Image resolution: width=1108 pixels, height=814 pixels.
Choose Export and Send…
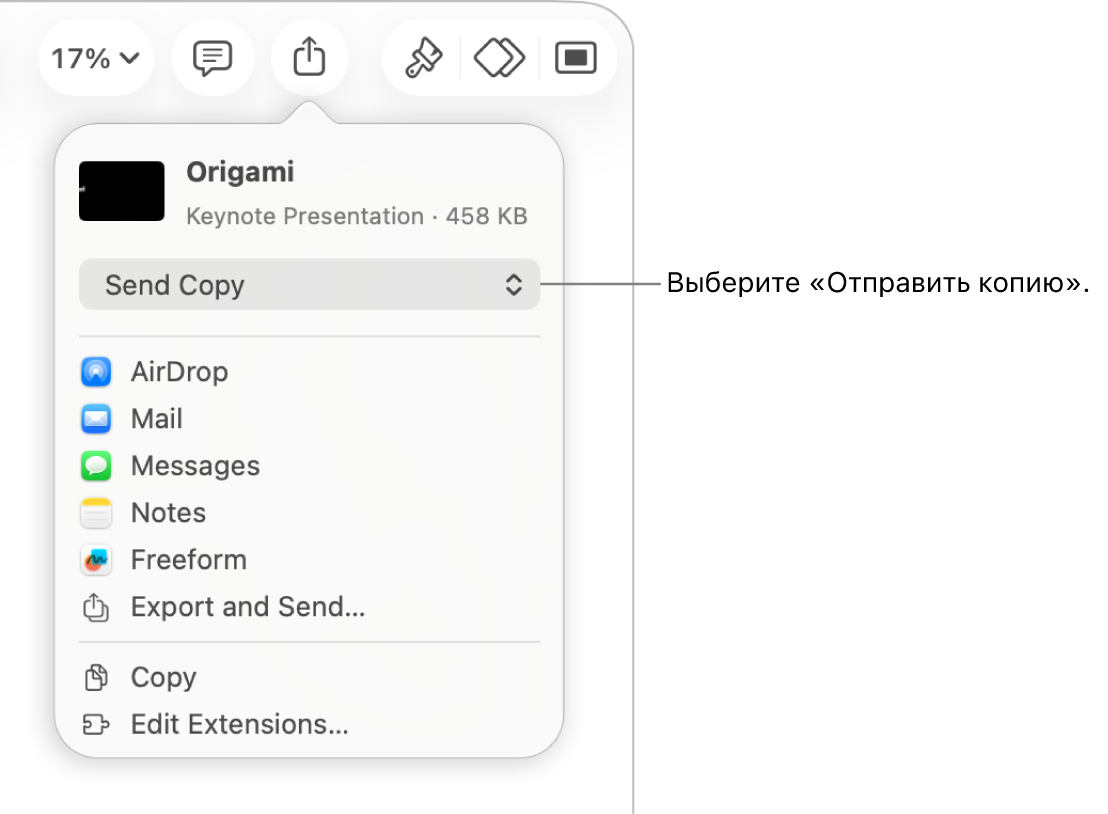[x=310, y=607]
